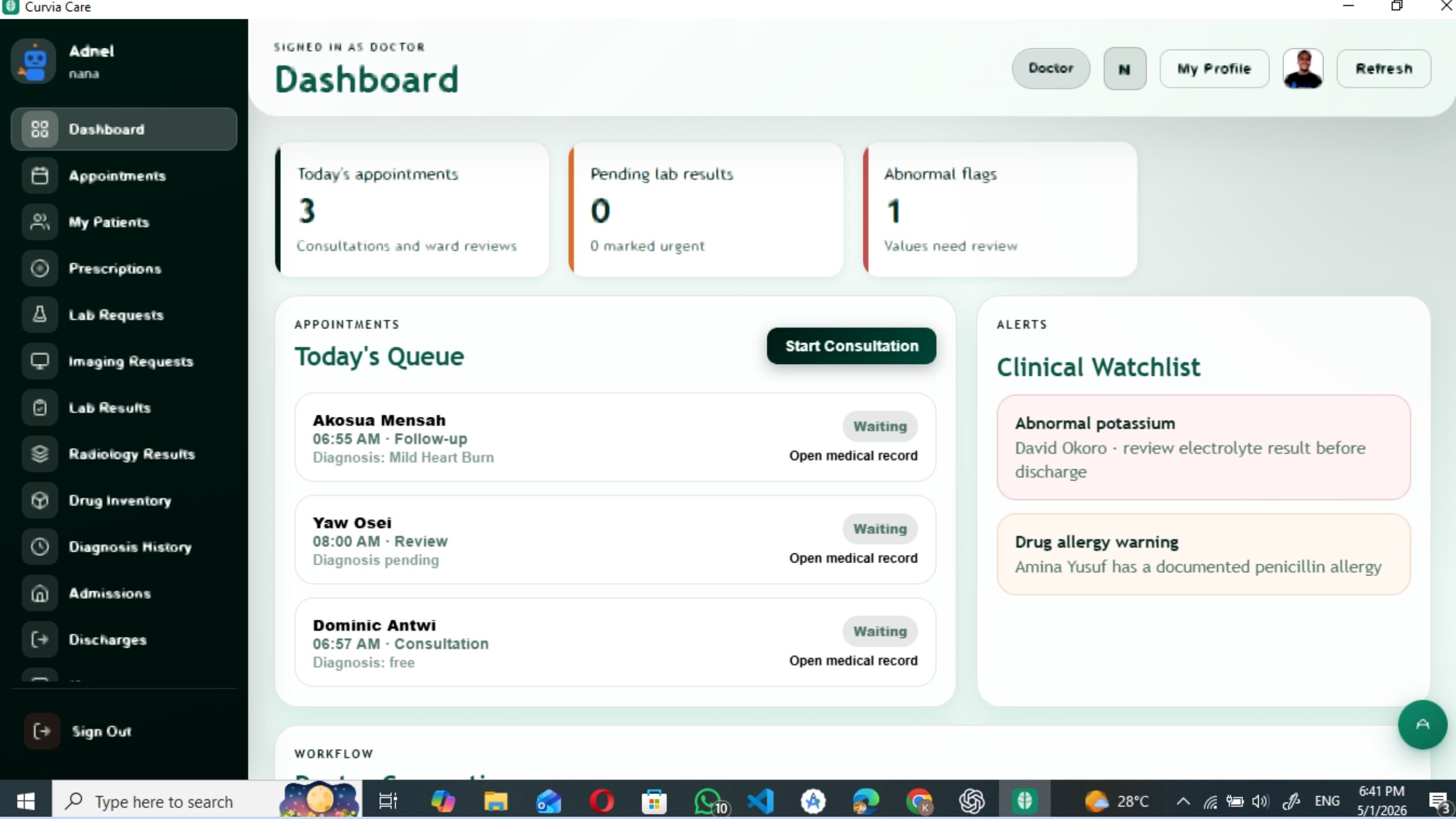Viewport: 1456px width, 819px height.
Task: Click the name Akosua Mensah
Action: 379,420
